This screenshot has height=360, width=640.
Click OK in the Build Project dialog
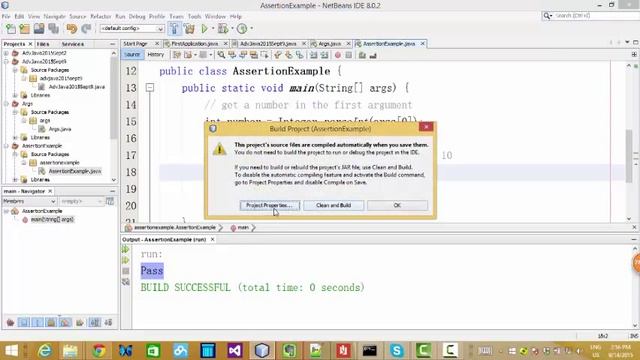pyautogui.click(x=397, y=205)
